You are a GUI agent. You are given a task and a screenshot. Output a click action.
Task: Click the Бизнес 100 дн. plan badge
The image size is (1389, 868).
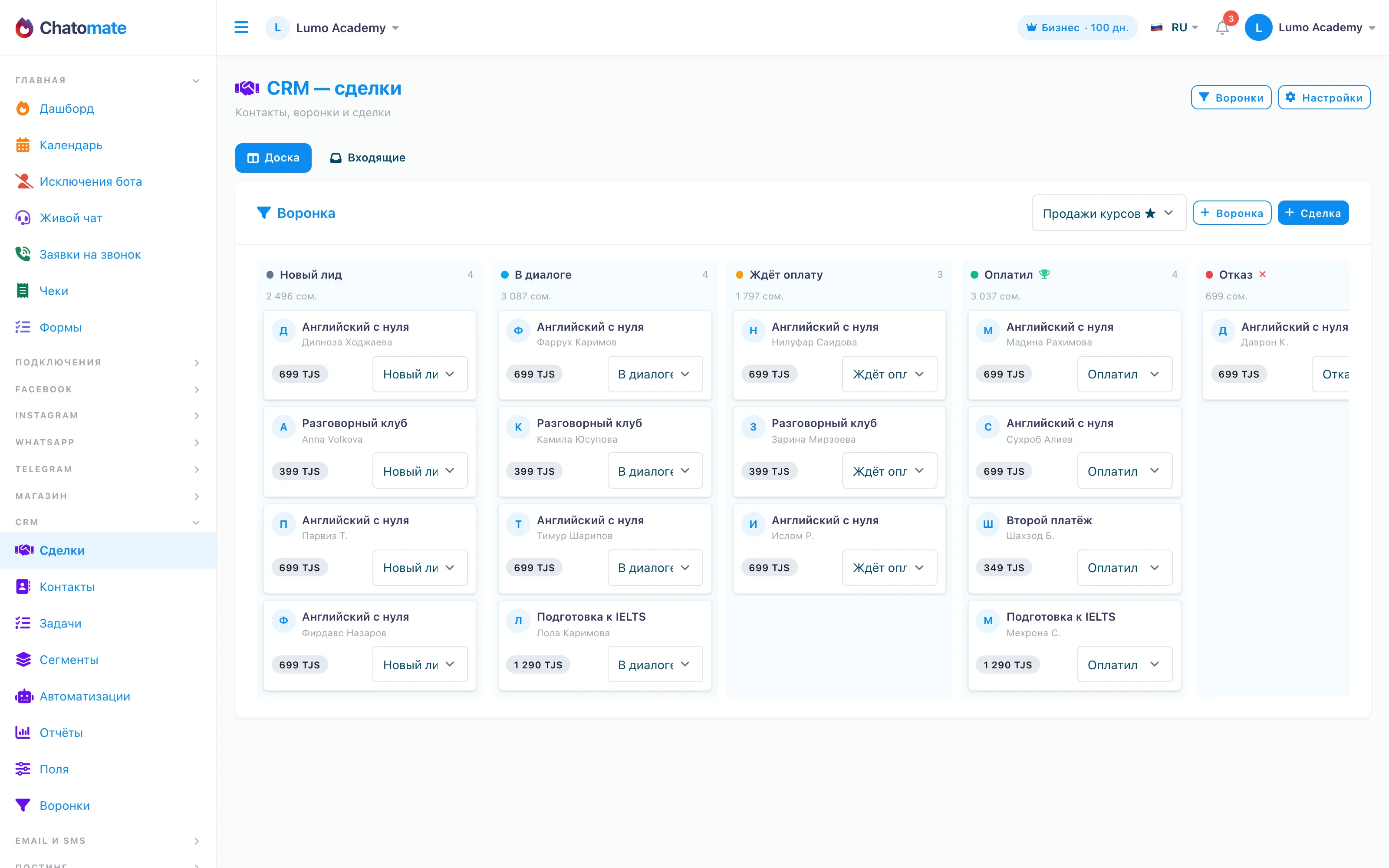click(x=1077, y=27)
